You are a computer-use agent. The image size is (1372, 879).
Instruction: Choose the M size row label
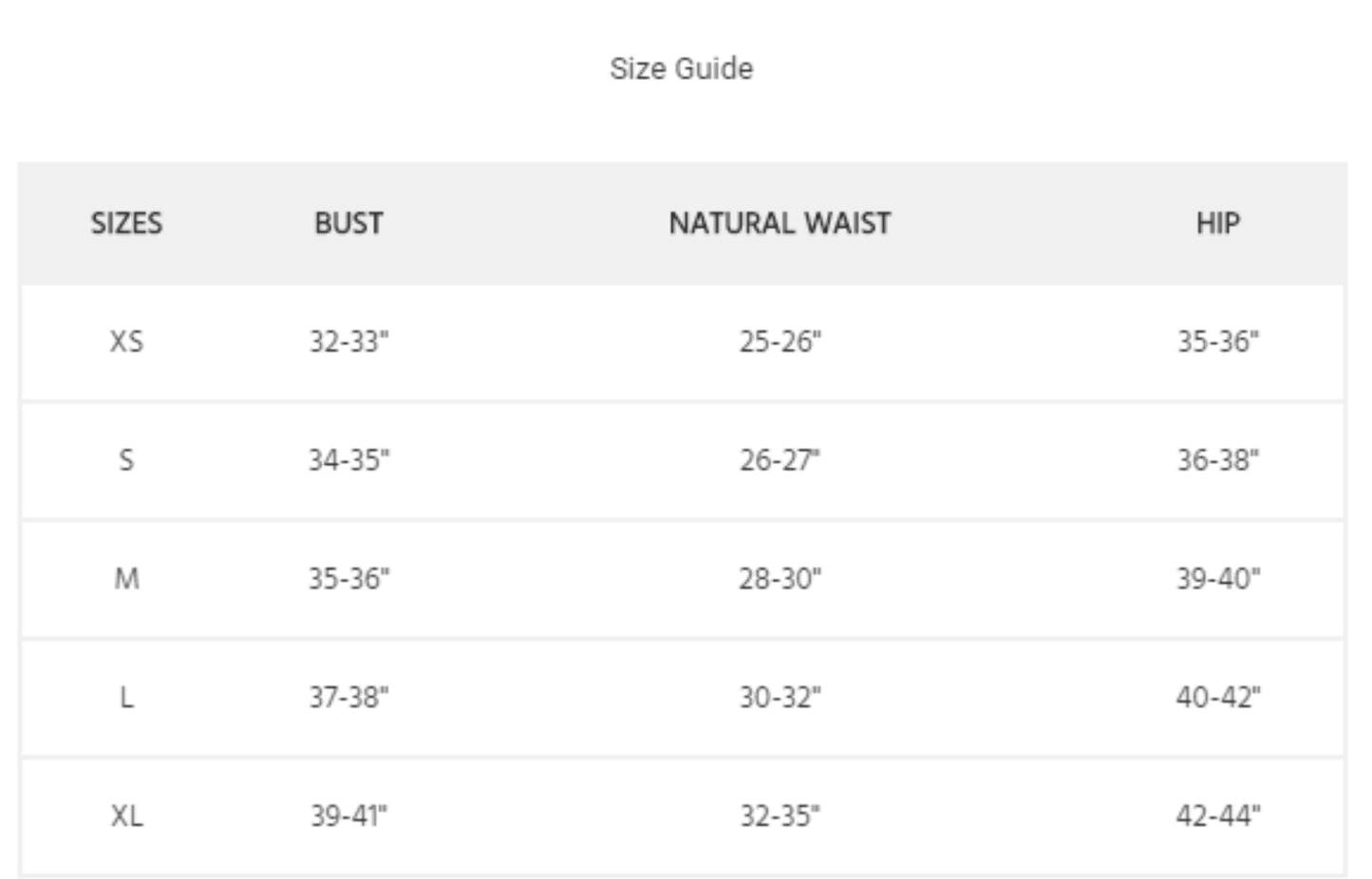click(126, 578)
